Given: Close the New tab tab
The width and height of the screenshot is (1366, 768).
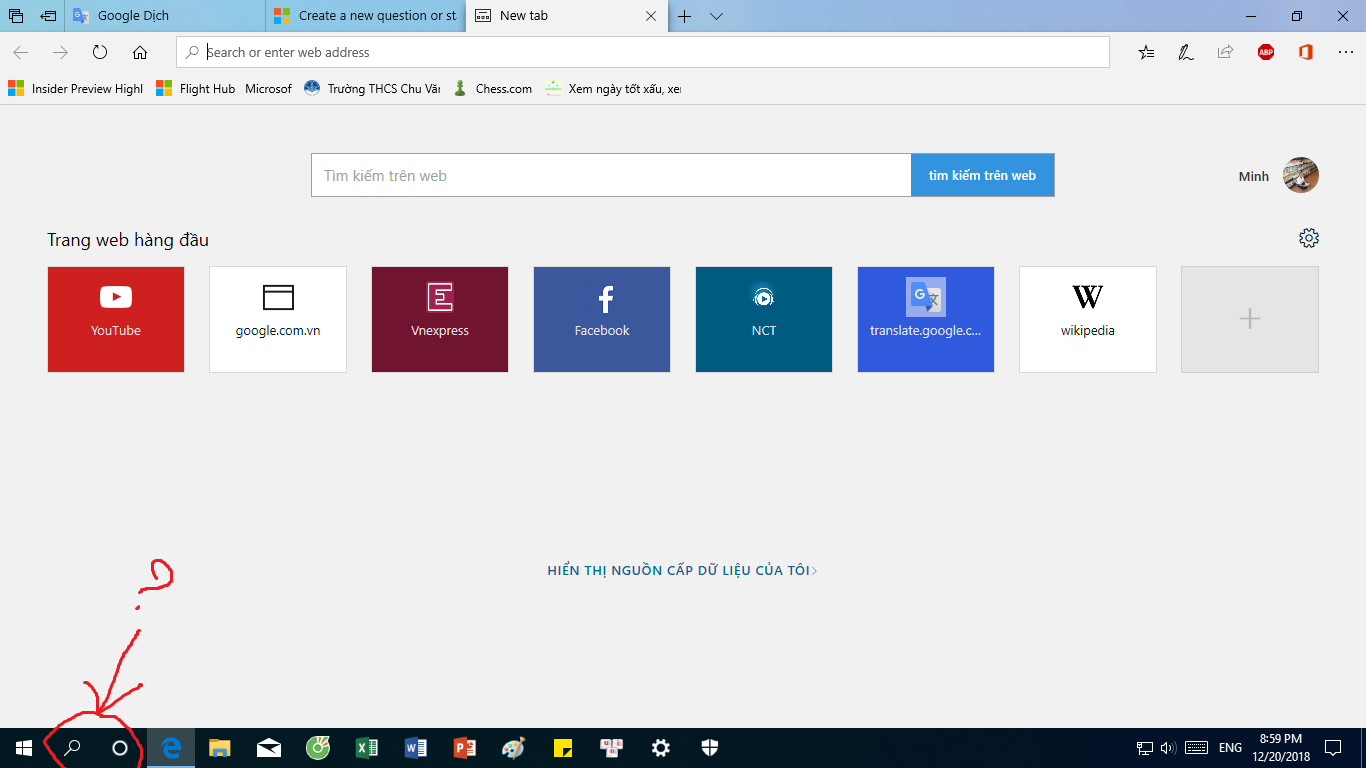Looking at the screenshot, I should pos(651,16).
